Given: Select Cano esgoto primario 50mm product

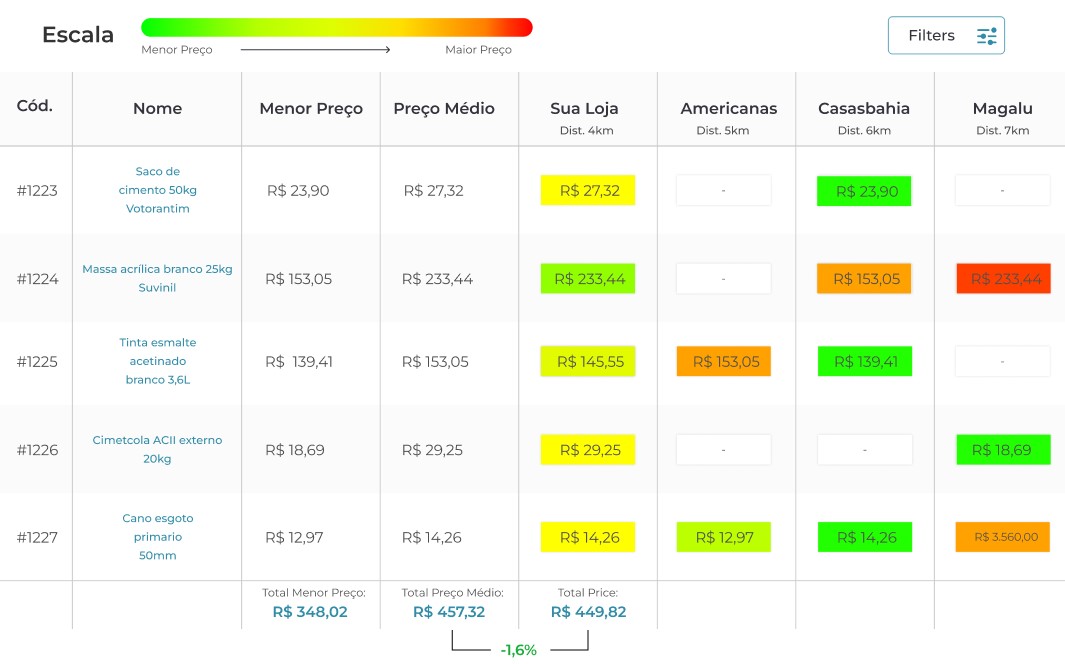Looking at the screenshot, I should (x=157, y=537).
